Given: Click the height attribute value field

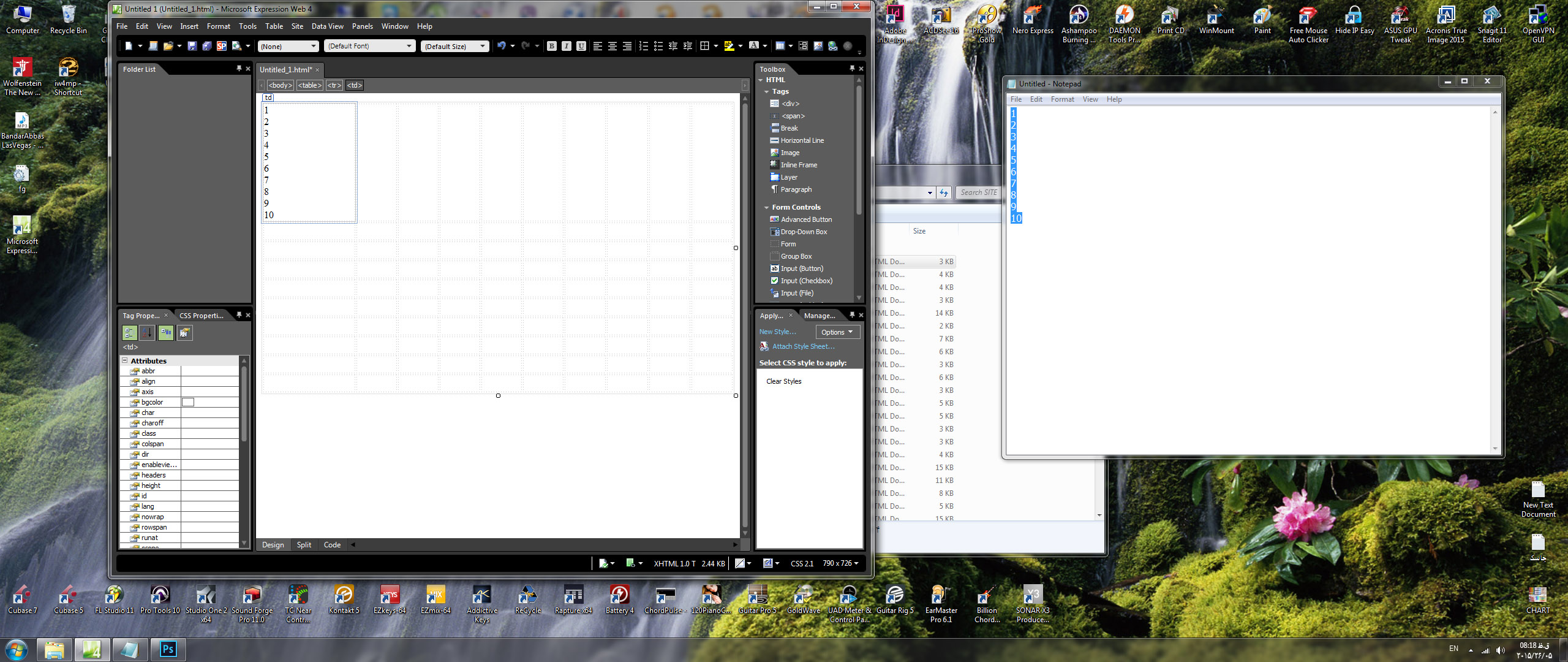Looking at the screenshot, I should pos(209,485).
